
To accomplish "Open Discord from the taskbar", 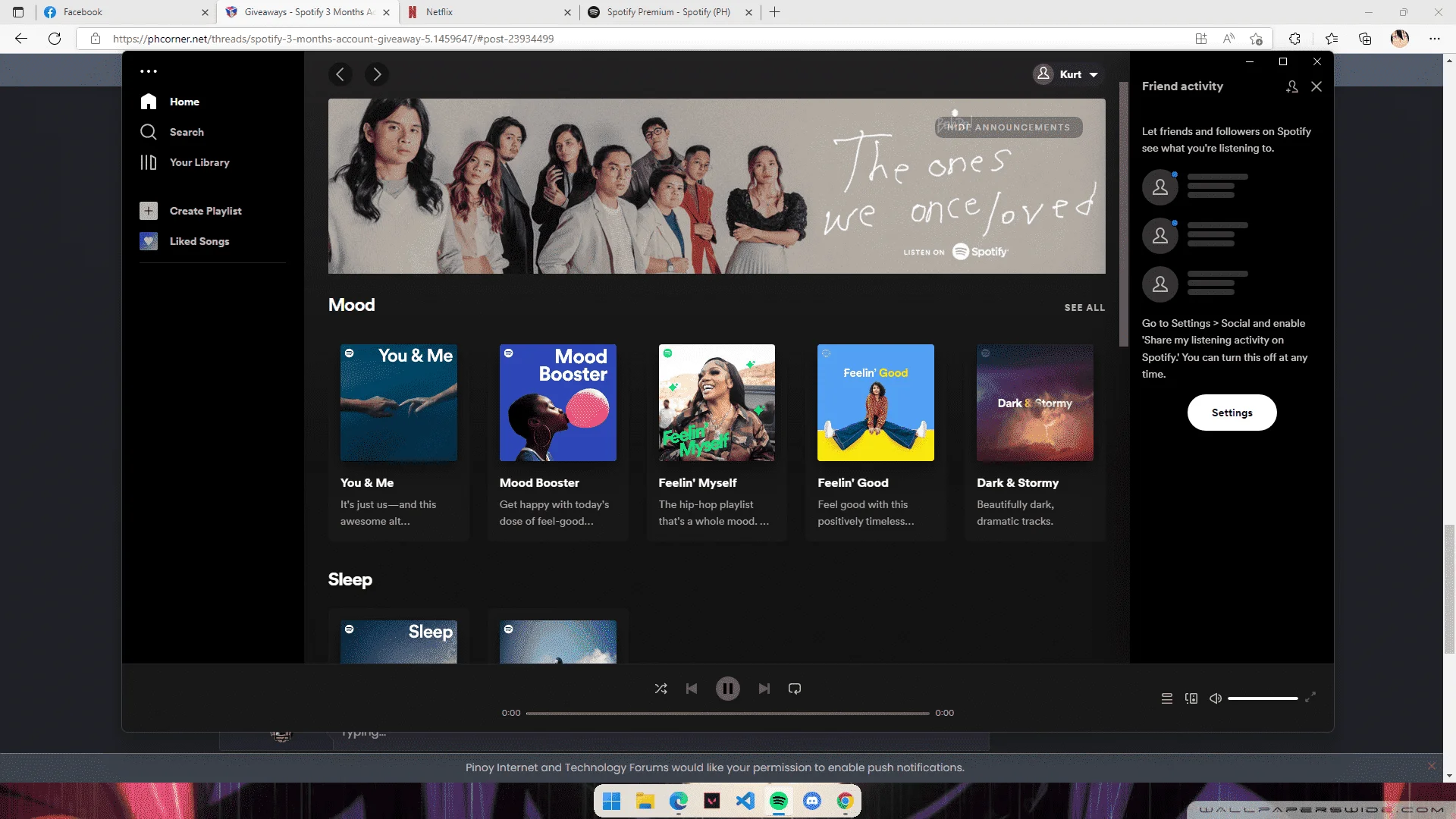I will pos(811,801).
